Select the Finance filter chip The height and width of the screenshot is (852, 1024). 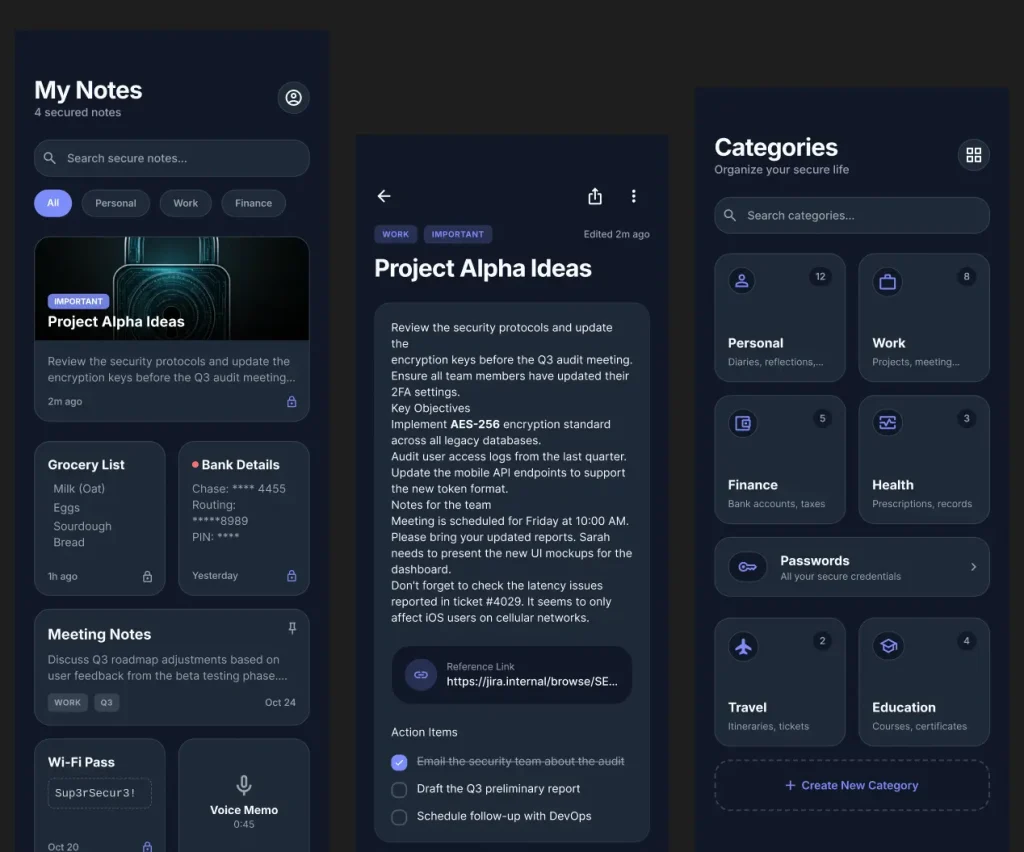coord(253,203)
